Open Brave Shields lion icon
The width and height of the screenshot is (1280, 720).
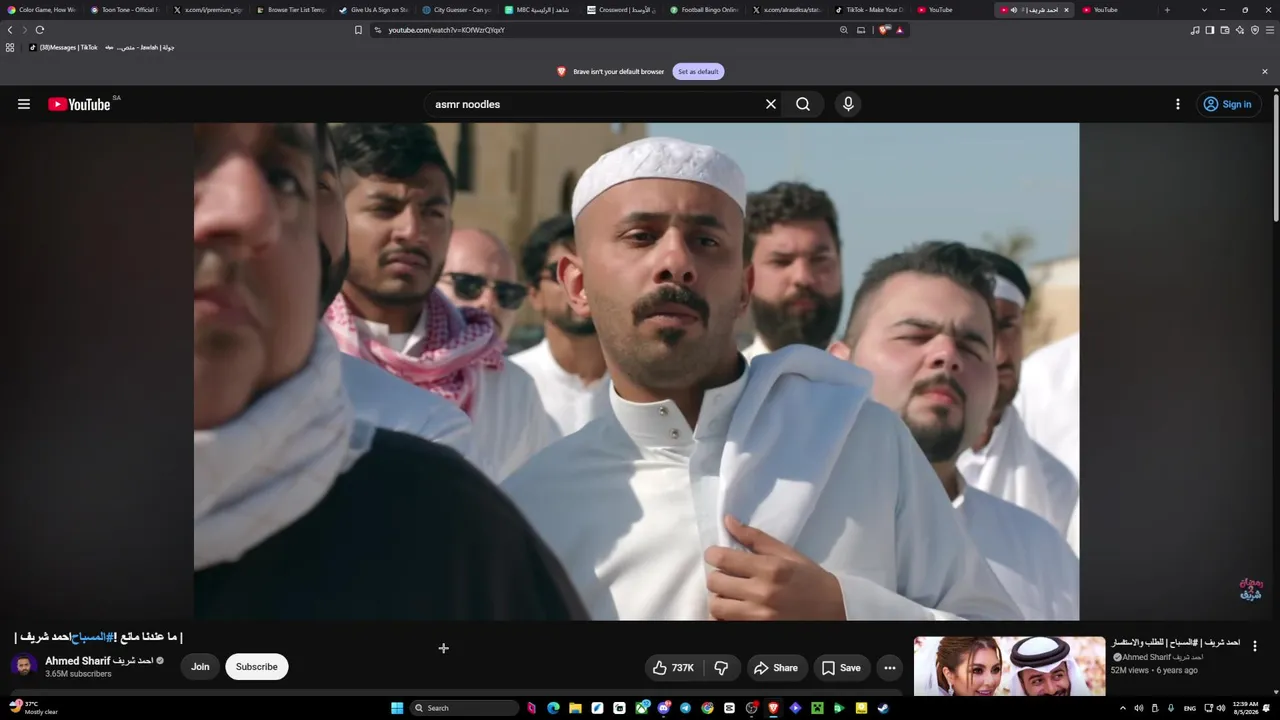[886, 30]
